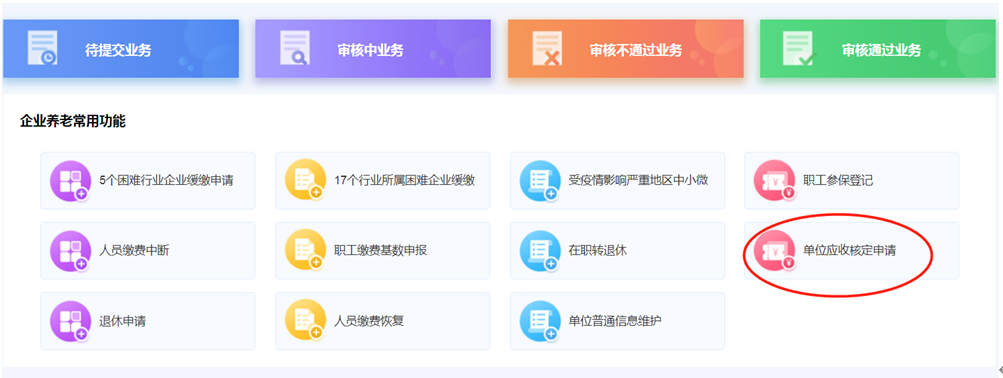Click the purple icon next to 退休申请
The image size is (1003, 378).
(x=70, y=321)
